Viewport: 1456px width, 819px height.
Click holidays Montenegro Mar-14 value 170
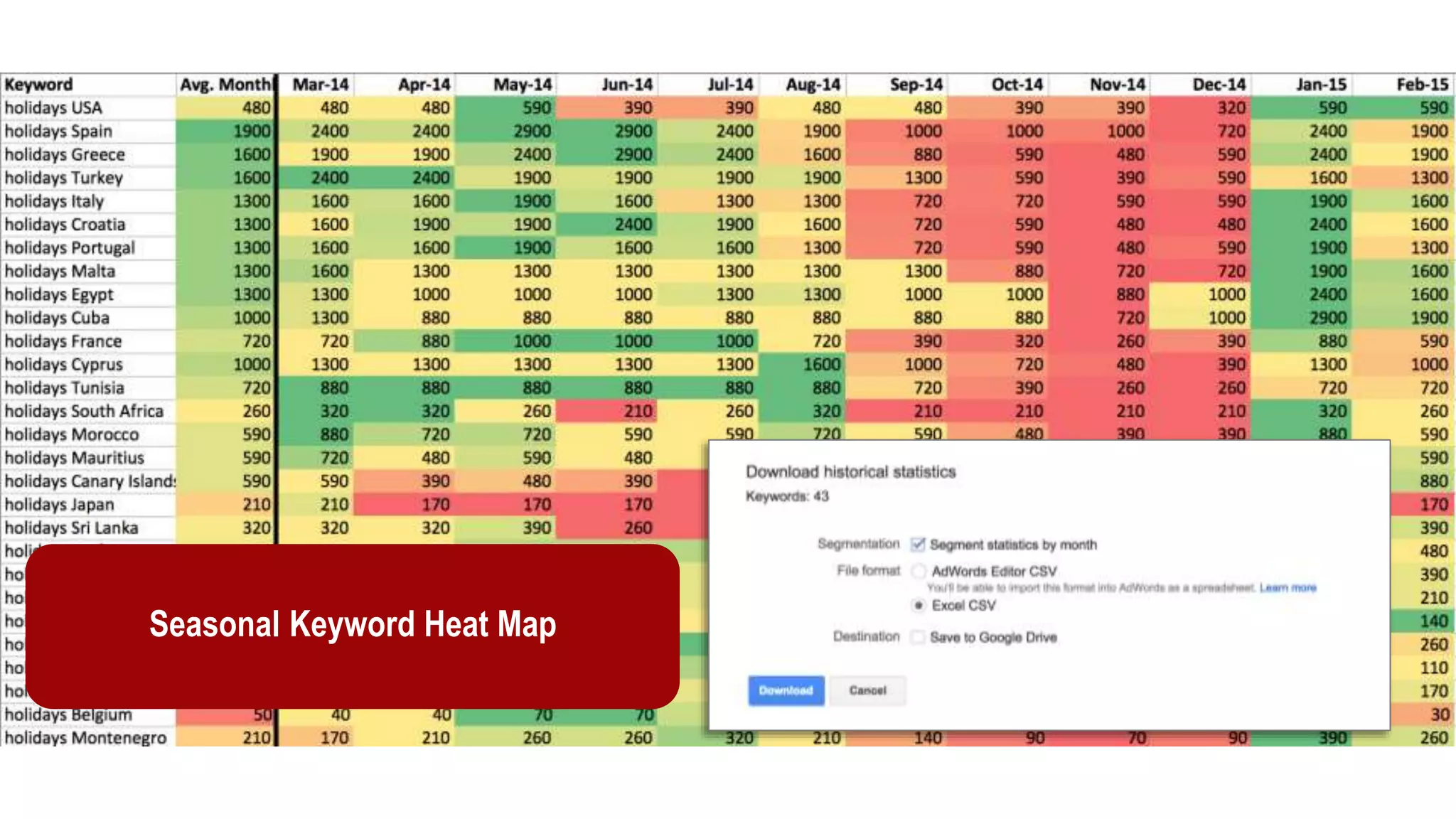[x=316, y=738]
